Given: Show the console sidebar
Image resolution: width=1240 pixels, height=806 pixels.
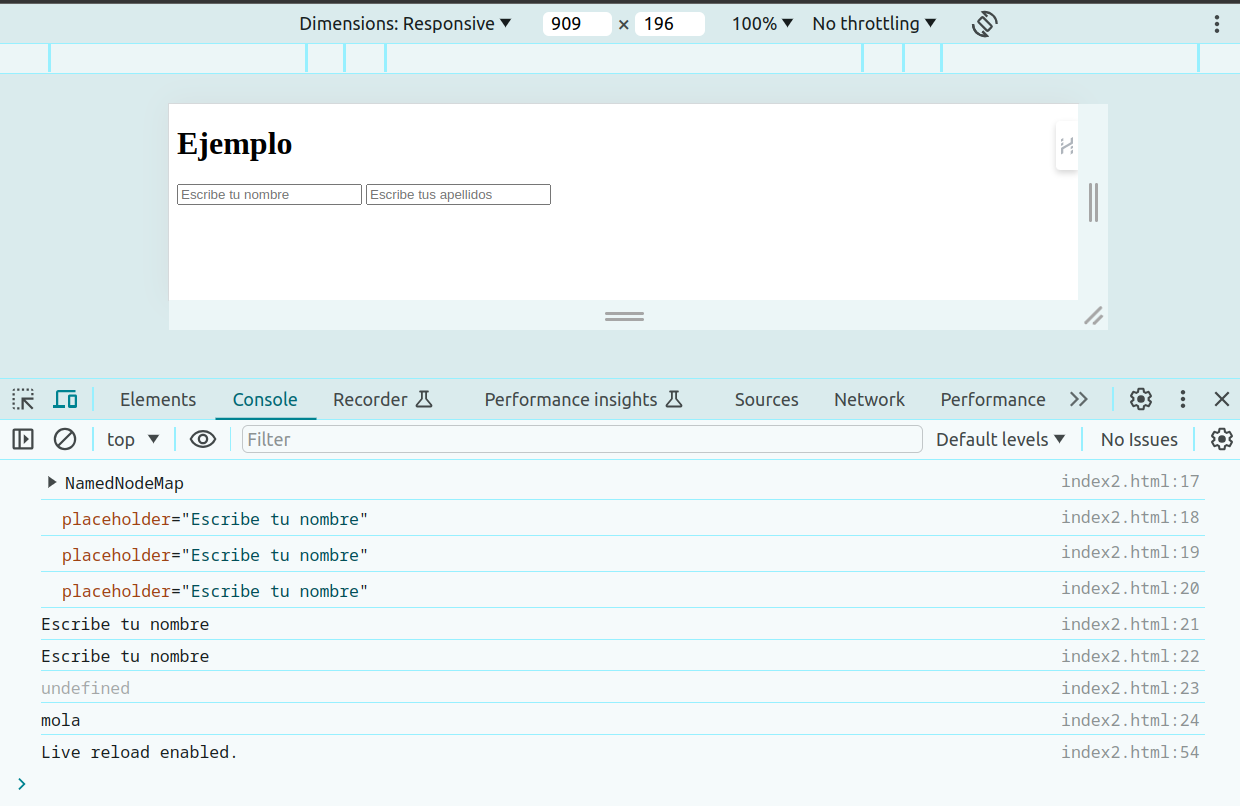Looking at the screenshot, I should click(x=23, y=439).
